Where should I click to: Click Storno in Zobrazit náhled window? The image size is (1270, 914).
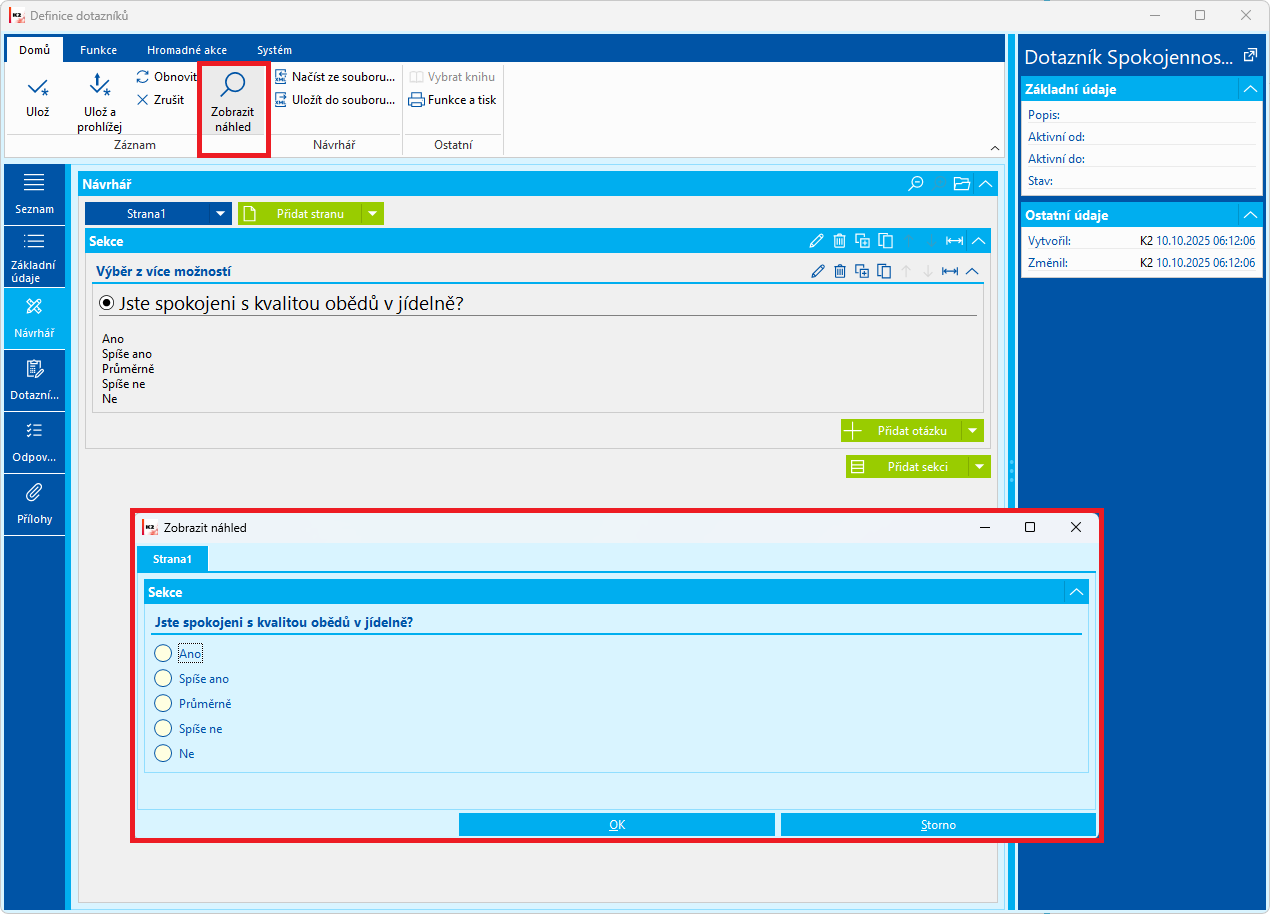tap(938, 825)
